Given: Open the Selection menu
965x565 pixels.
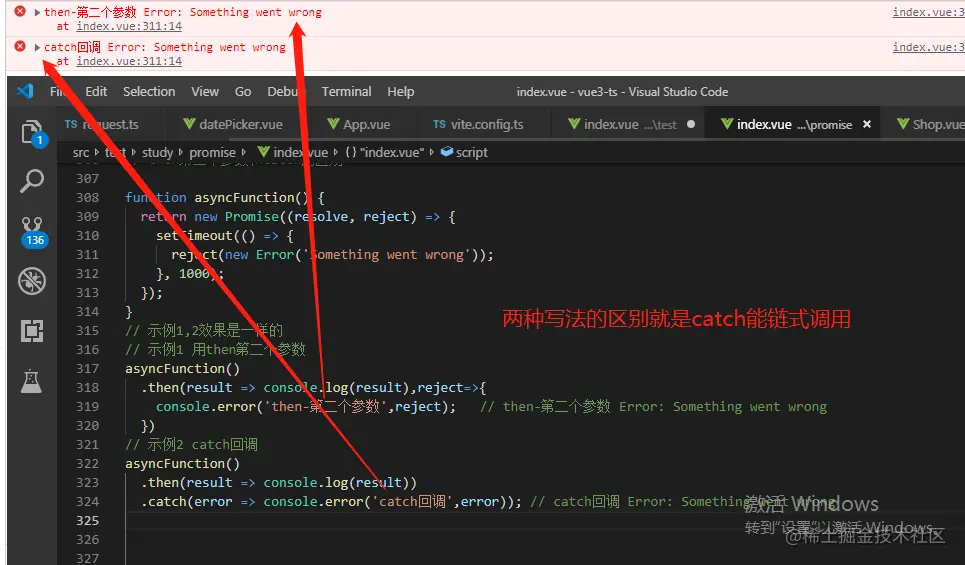Looking at the screenshot, I should pyautogui.click(x=149, y=92).
